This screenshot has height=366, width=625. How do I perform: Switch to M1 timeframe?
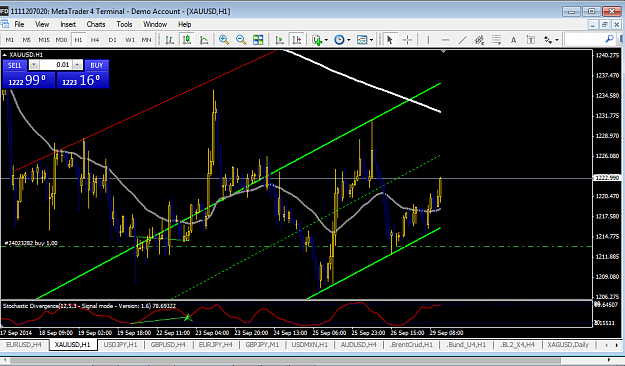pyautogui.click(x=10, y=40)
